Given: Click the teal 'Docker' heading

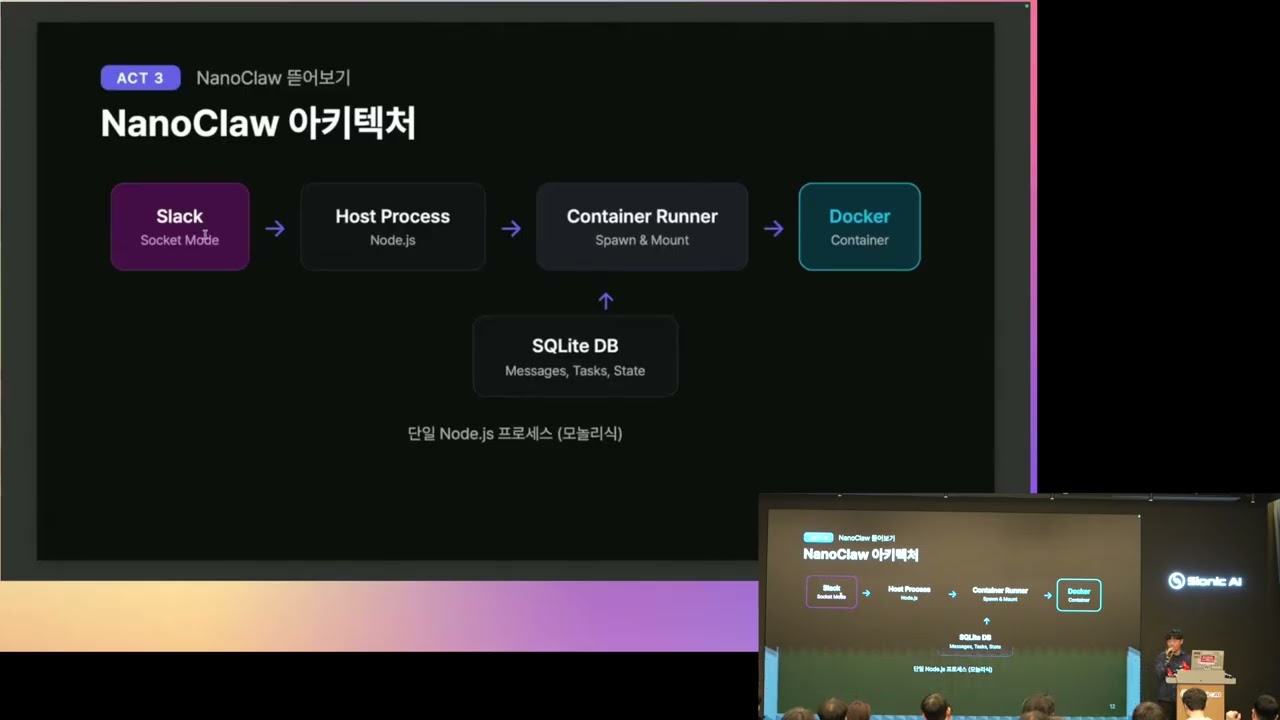Looking at the screenshot, I should tap(859, 216).
